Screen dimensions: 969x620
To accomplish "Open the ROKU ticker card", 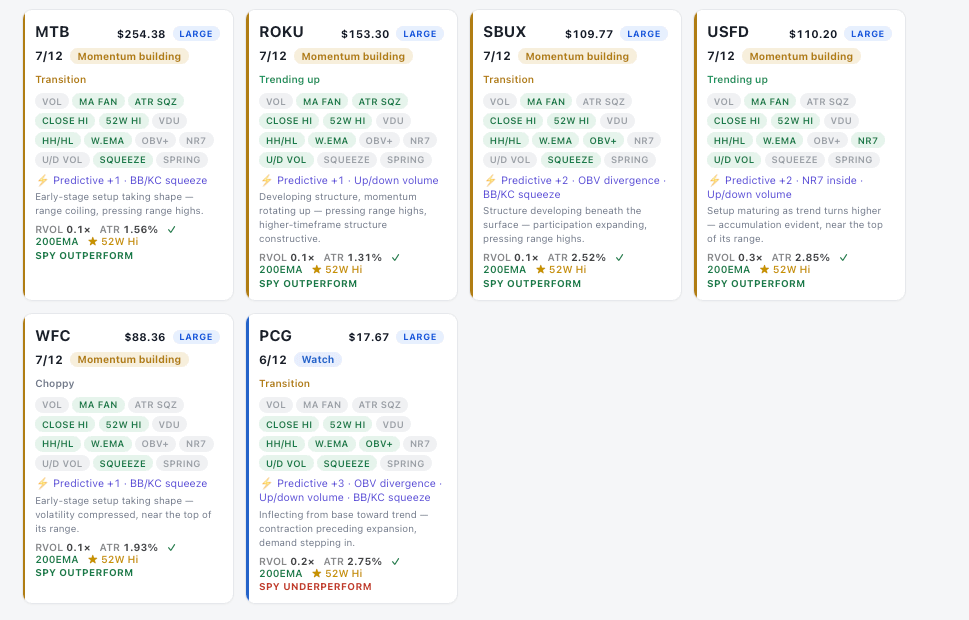I will pyautogui.click(x=352, y=155).
